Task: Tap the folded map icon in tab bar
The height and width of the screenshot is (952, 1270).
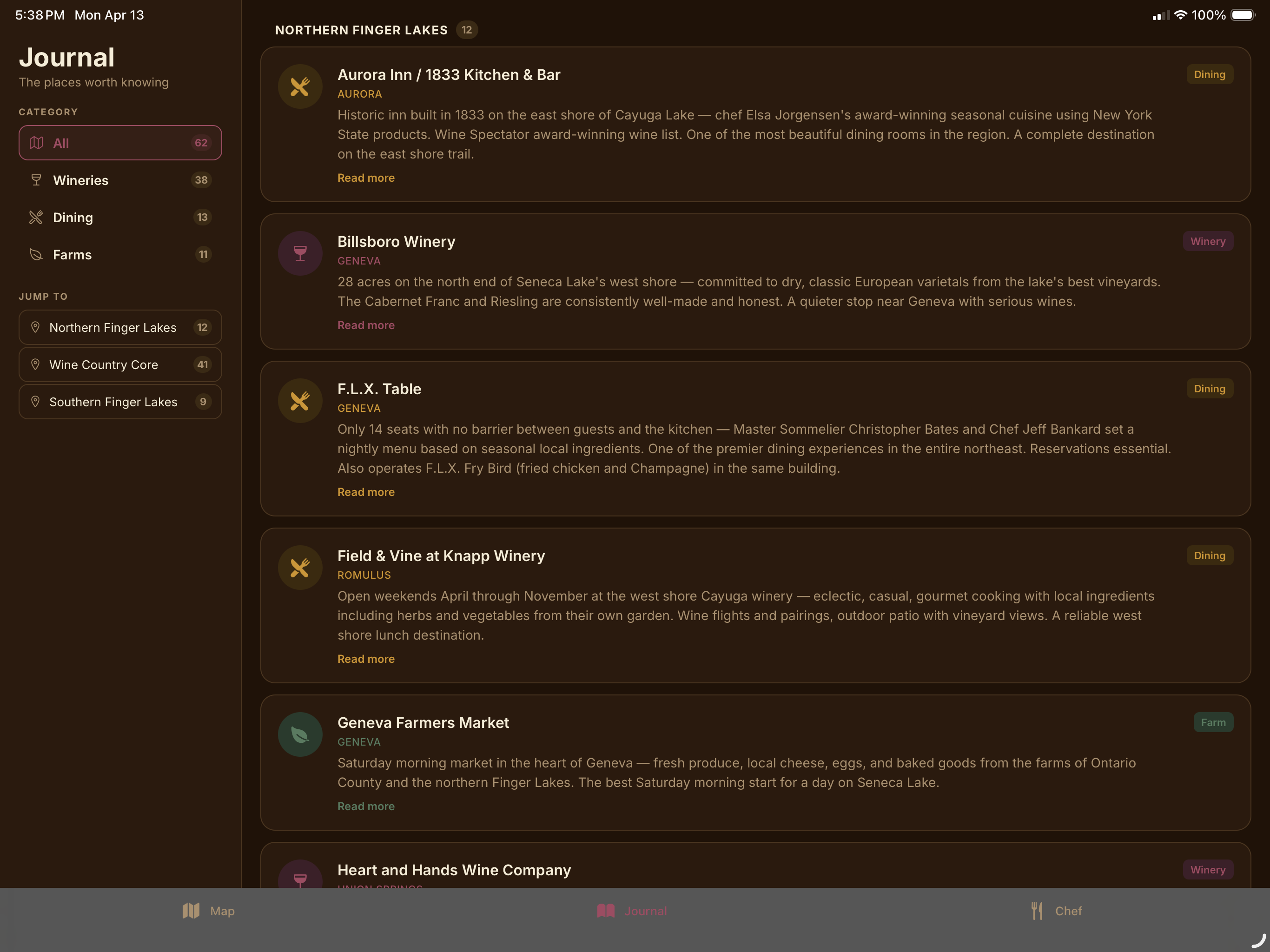Action: (191, 911)
